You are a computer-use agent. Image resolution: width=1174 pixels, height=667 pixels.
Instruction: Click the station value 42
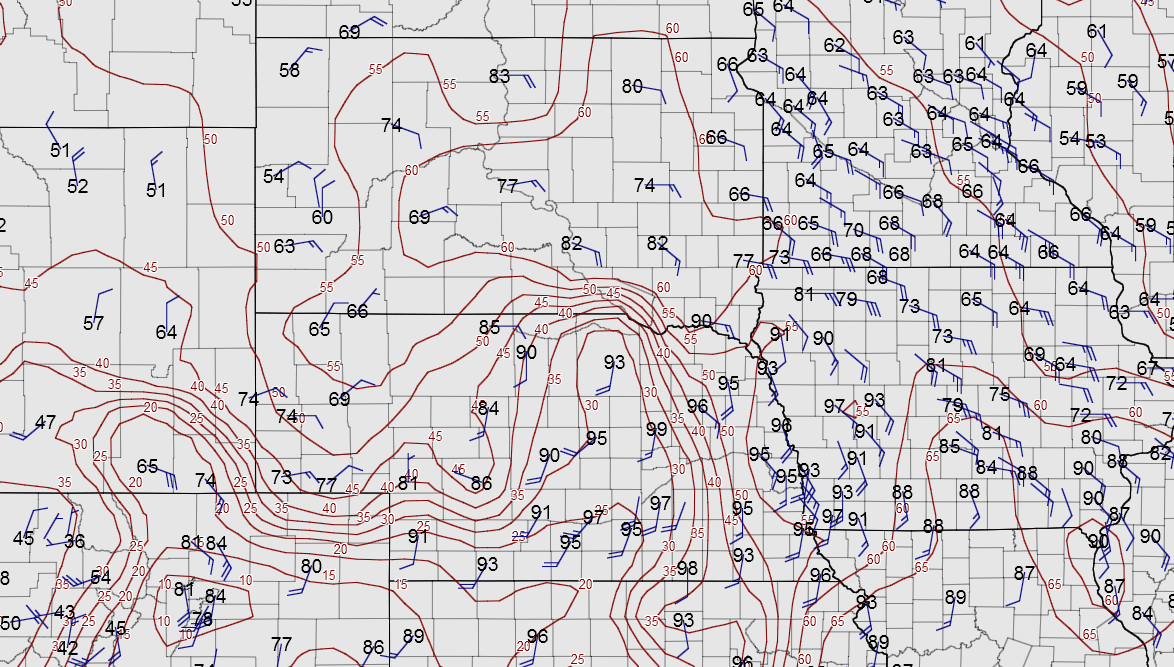(x=67, y=648)
